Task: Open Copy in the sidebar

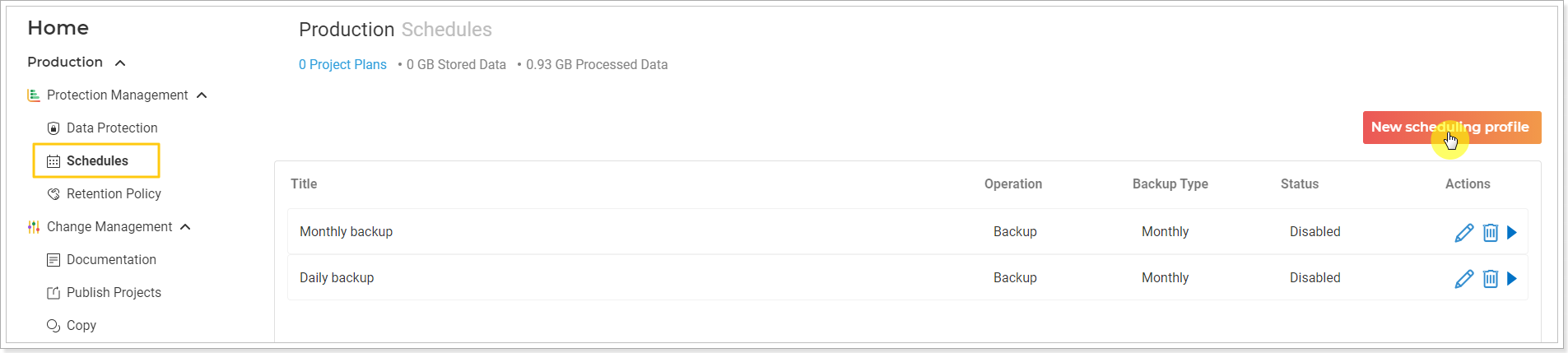Action: click(x=81, y=326)
